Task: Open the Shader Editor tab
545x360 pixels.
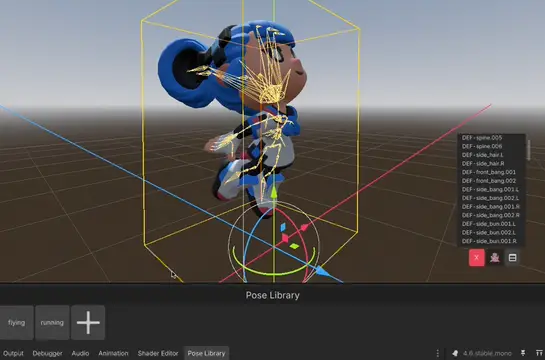Action: (158, 353)
